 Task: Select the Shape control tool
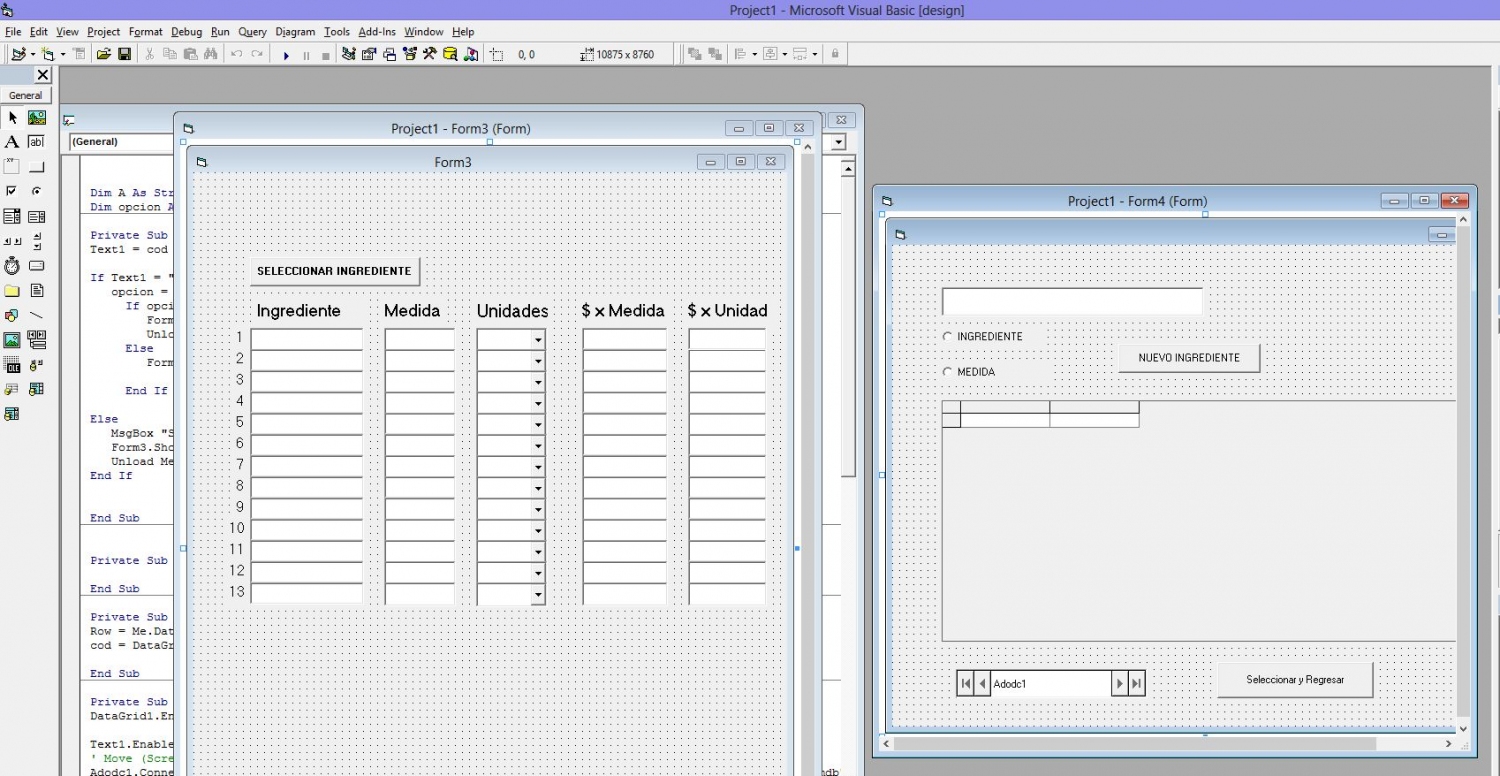13,315
